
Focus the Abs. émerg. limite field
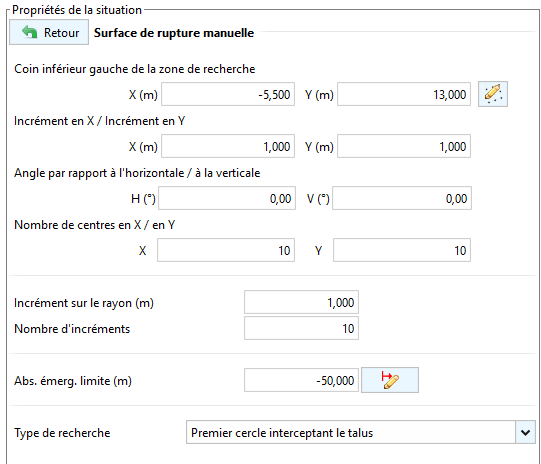pyautogui.click(x=302, y=380)
